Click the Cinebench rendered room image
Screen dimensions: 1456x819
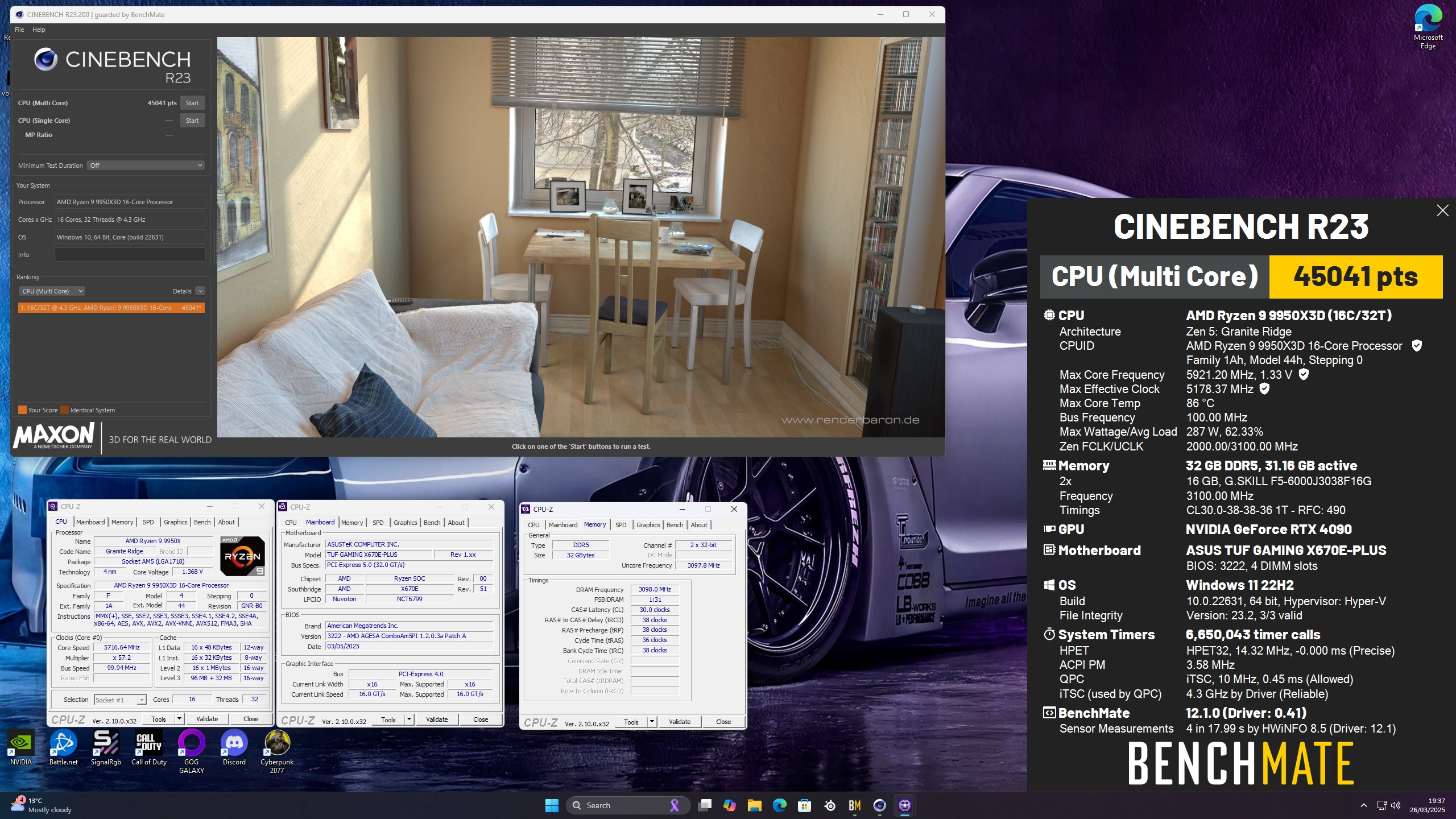pos(581,237)
